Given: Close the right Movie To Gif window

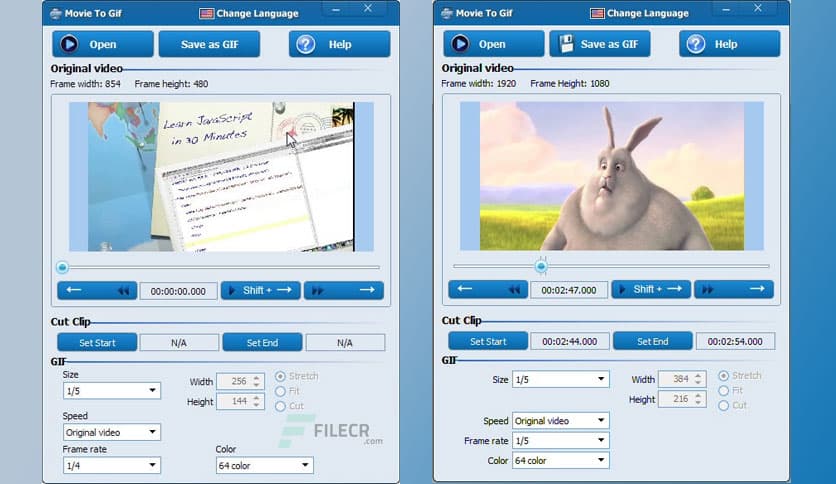Looking at the screenshot, I should [758, 8].
